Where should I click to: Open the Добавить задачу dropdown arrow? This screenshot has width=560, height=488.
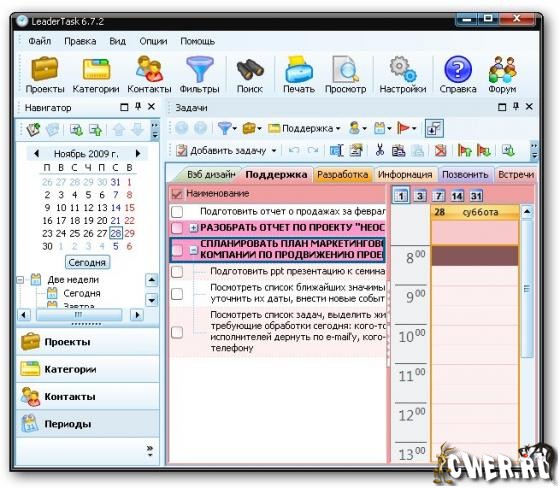(274, 151)
